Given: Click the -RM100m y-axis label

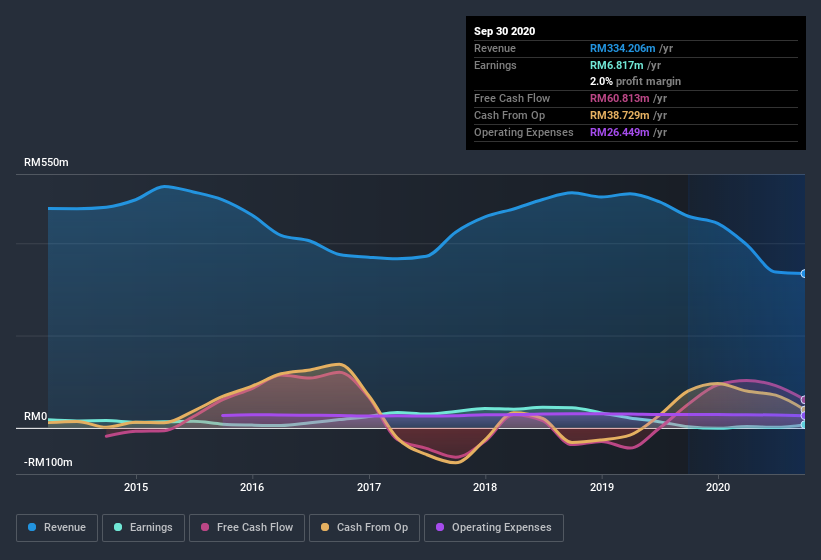Looking at the screenshot, I should 48,462.
